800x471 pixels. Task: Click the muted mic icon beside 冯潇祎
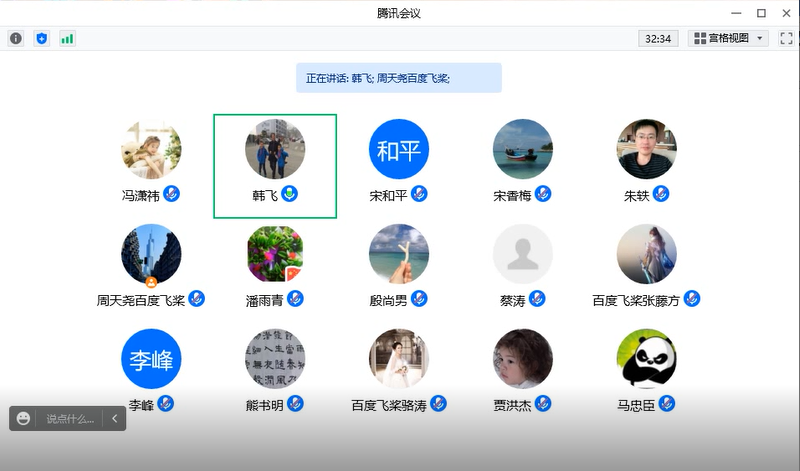[x=173, y=194]
